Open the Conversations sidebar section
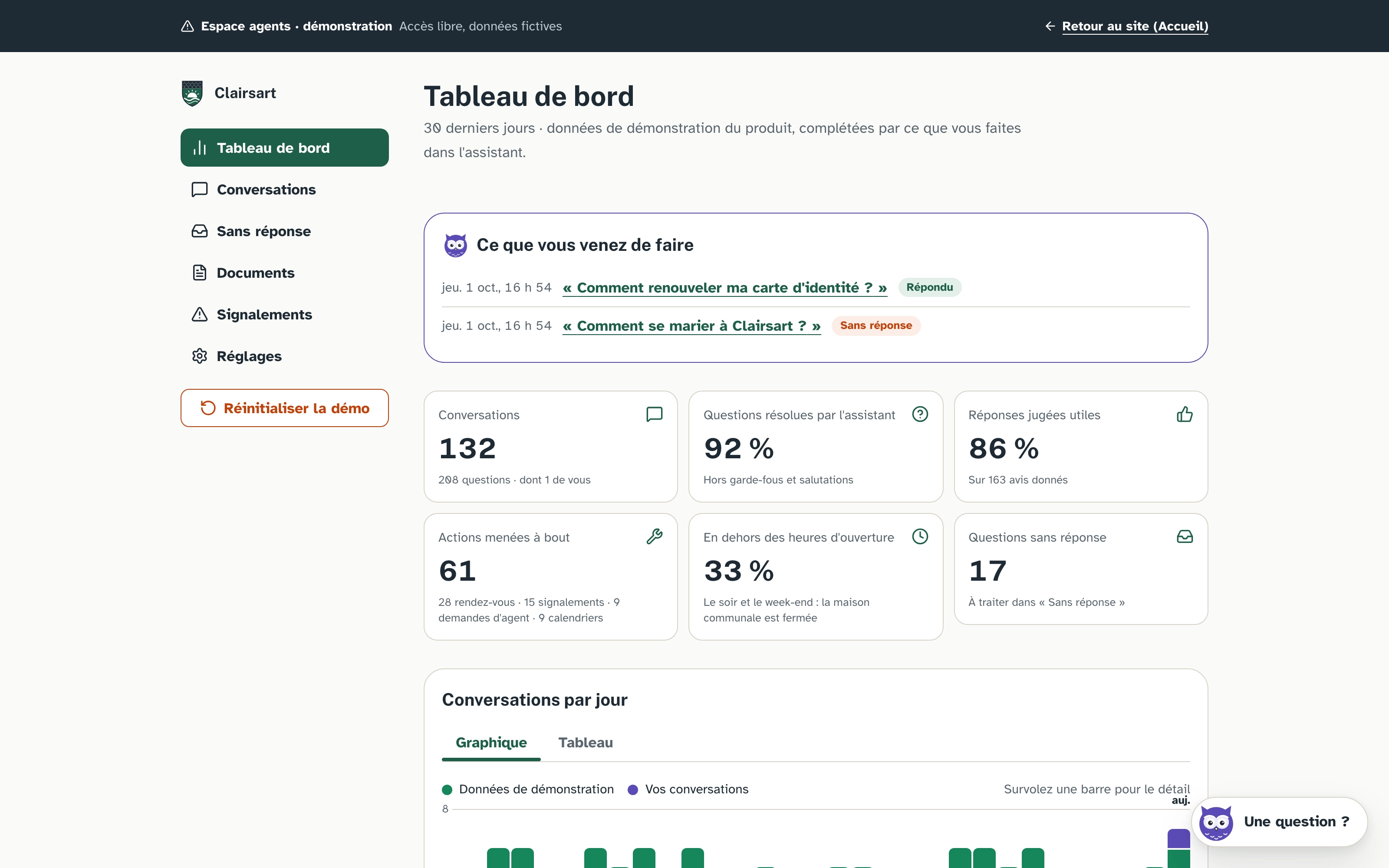Viewport: 1389px width, 868px height. [x=285, y=190]
